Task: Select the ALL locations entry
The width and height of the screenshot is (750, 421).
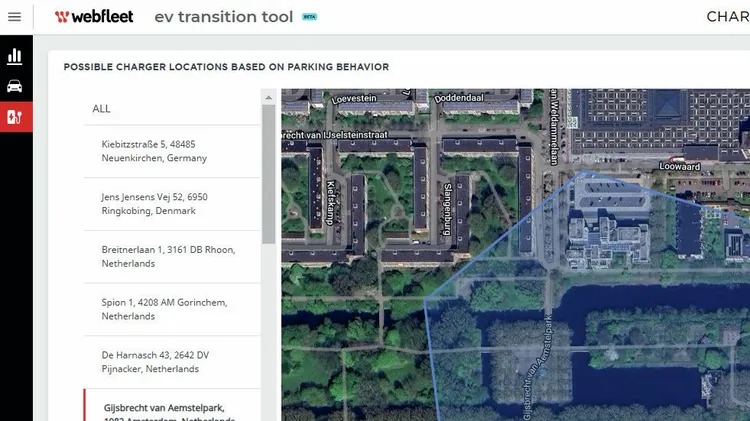Action: click(172, 109)
